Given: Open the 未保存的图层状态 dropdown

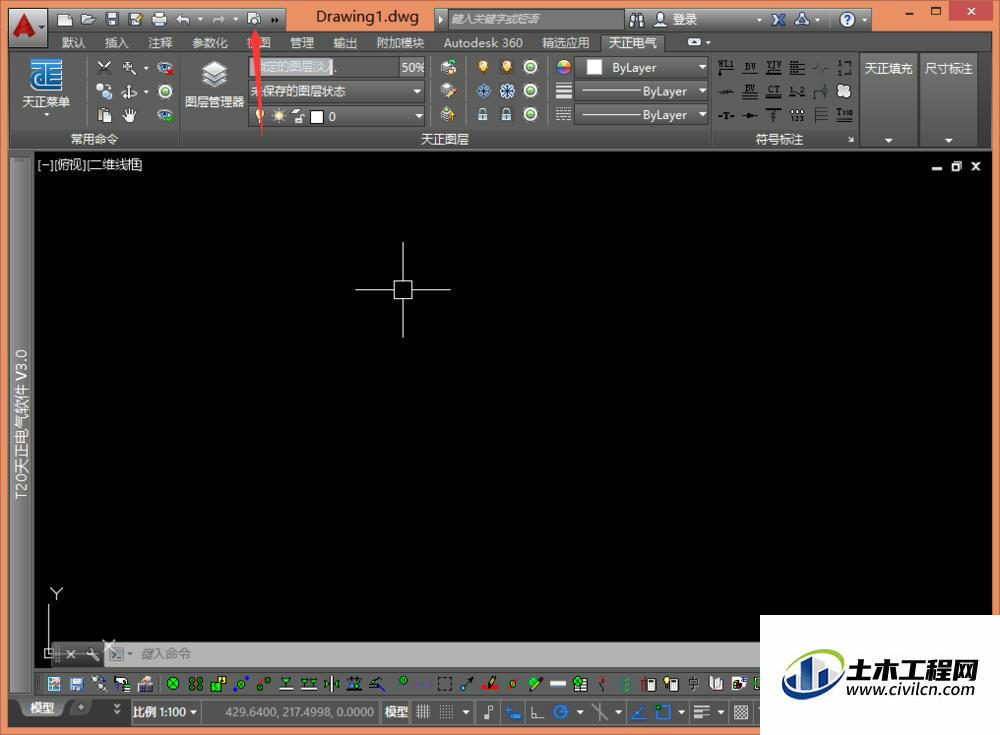Looking at the screenshot, I should 336,91.
